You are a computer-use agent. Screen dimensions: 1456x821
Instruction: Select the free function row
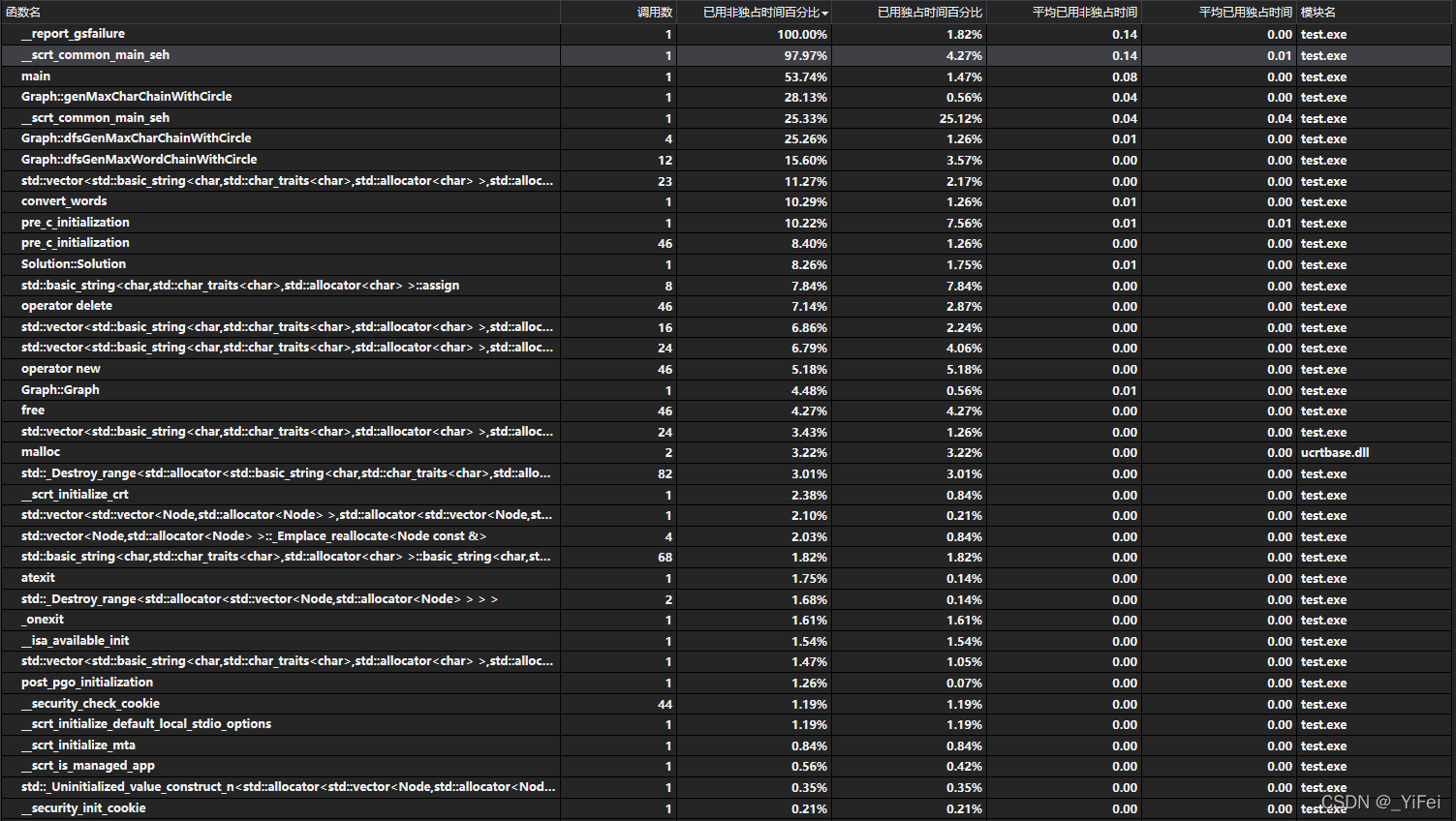[x=728, y=410]
